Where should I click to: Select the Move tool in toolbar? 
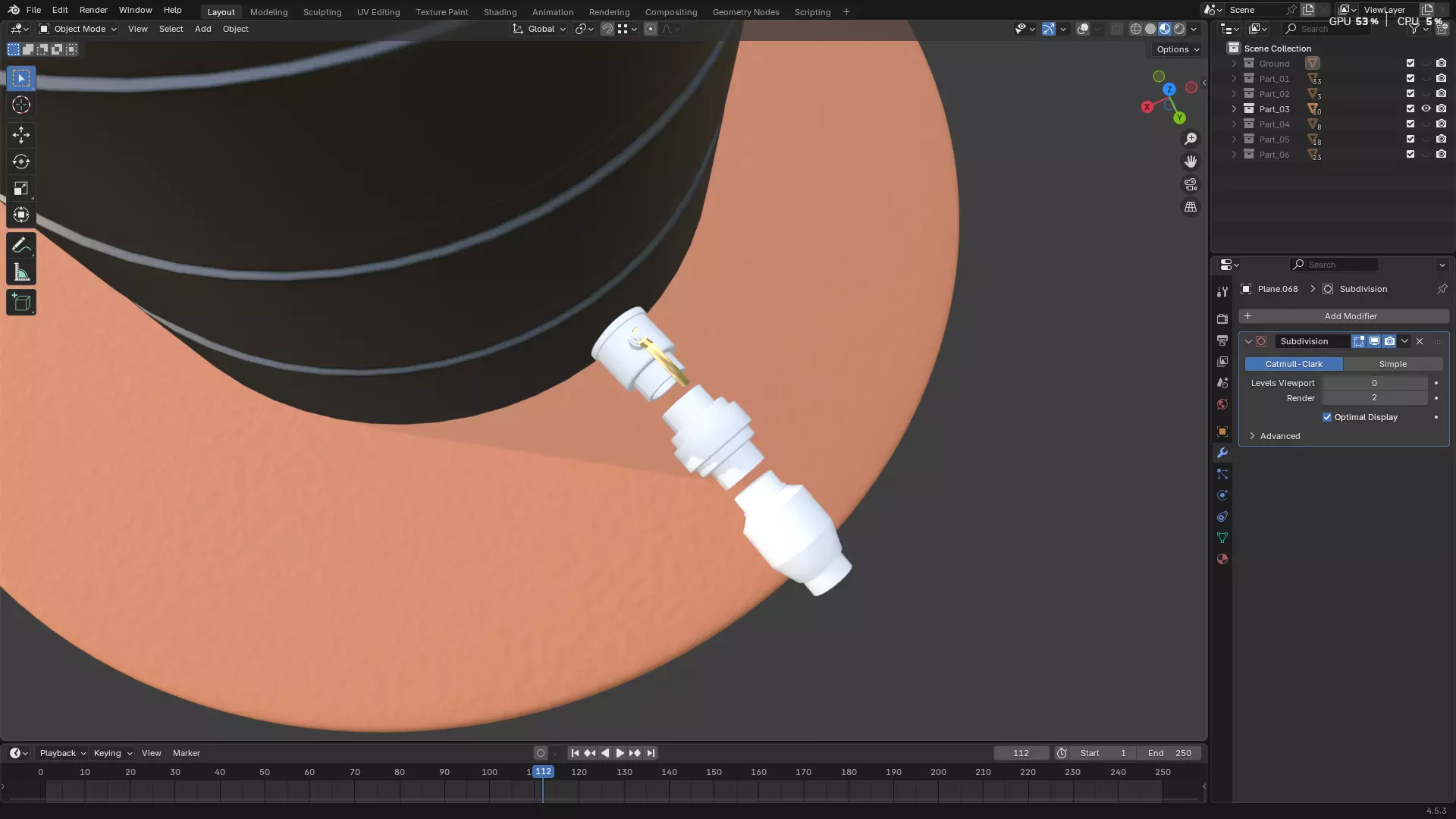point(21,135)
